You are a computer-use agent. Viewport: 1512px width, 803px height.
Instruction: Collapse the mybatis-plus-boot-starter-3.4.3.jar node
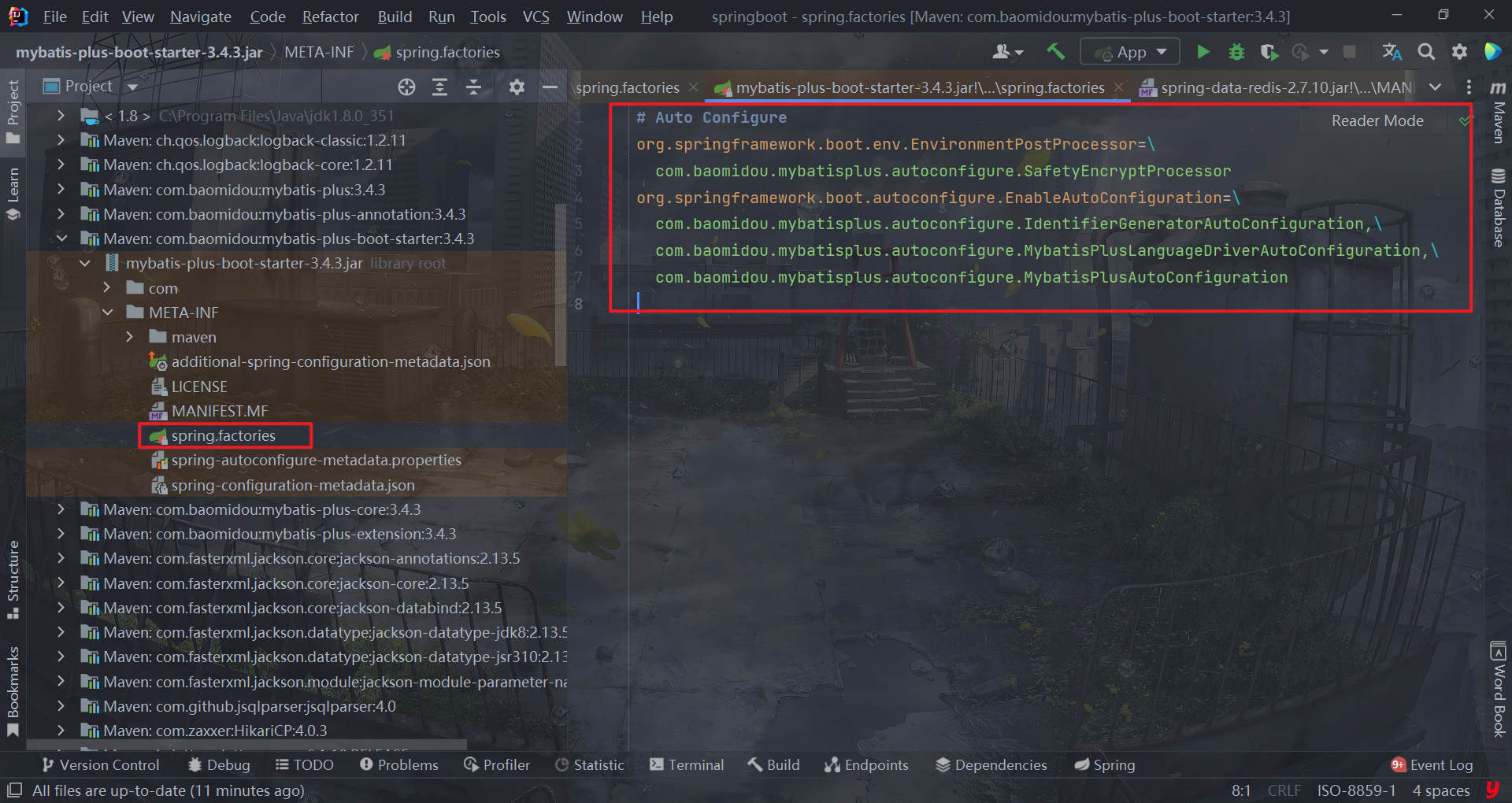click(84, 263)
